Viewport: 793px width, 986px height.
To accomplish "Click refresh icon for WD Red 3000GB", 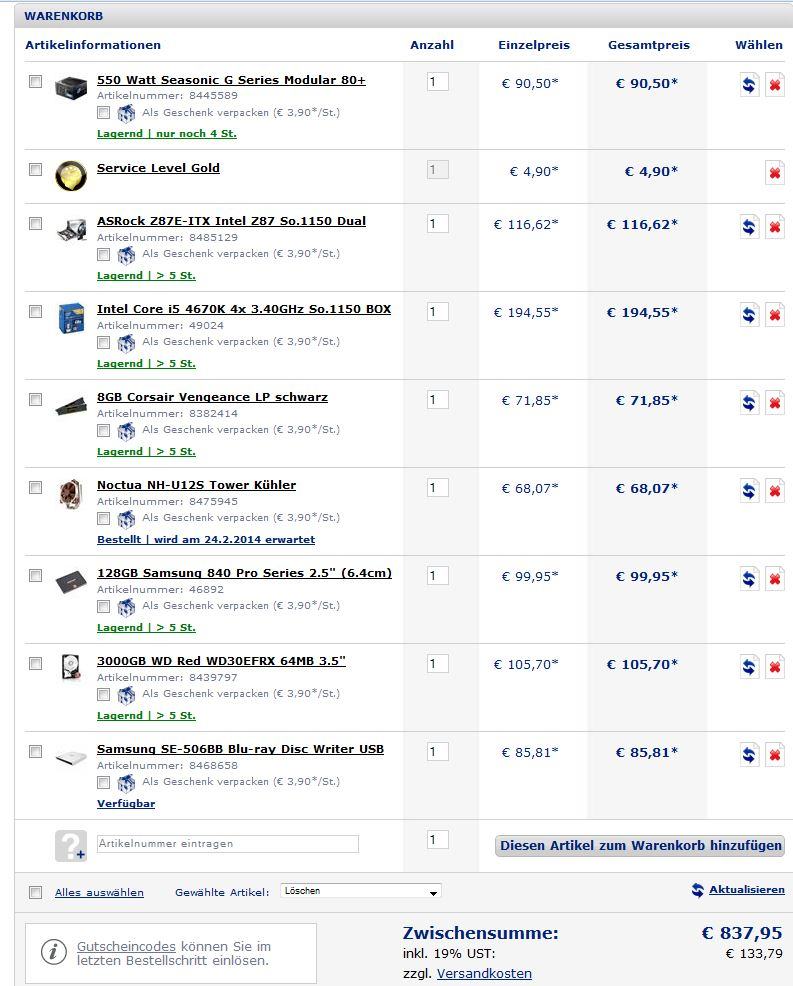I will pos(749,667).
